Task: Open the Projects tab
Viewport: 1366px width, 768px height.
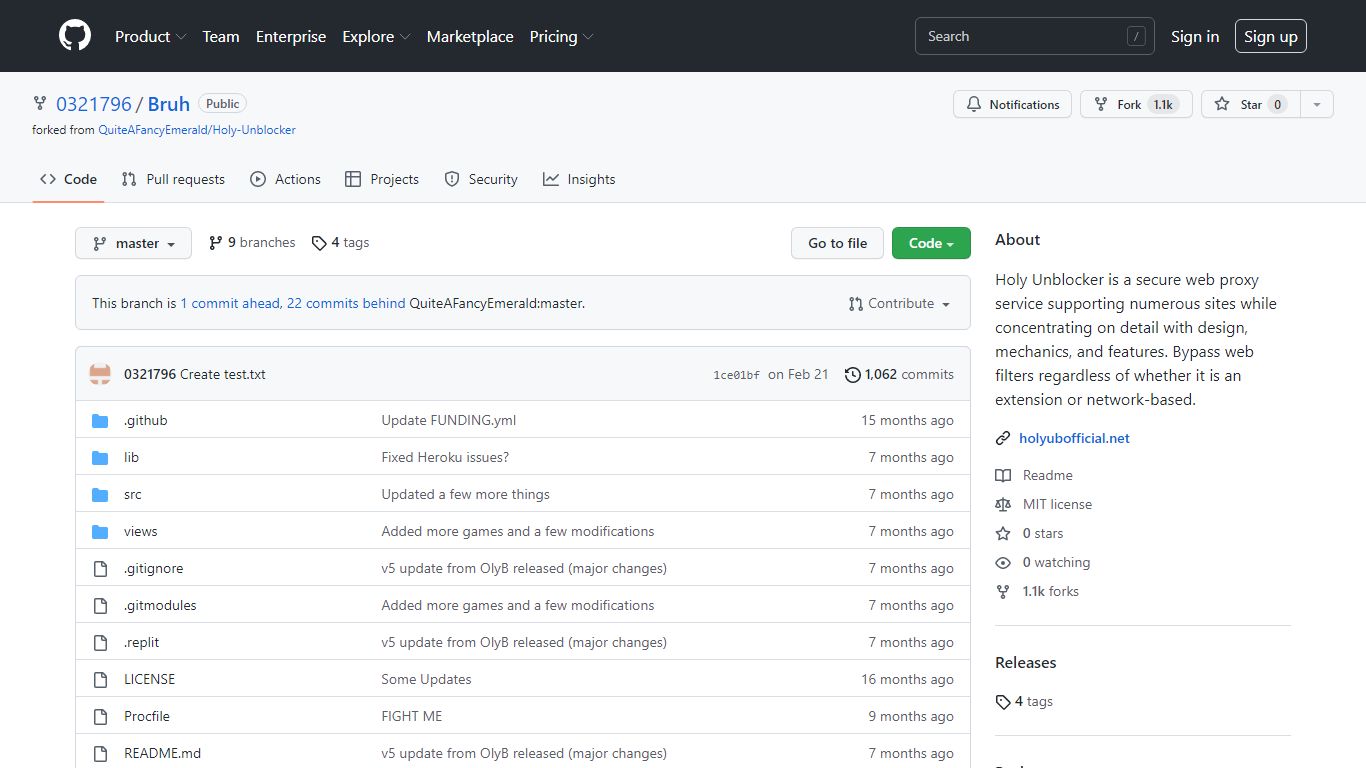Action: pyautogui.click(x=382, y=179)
